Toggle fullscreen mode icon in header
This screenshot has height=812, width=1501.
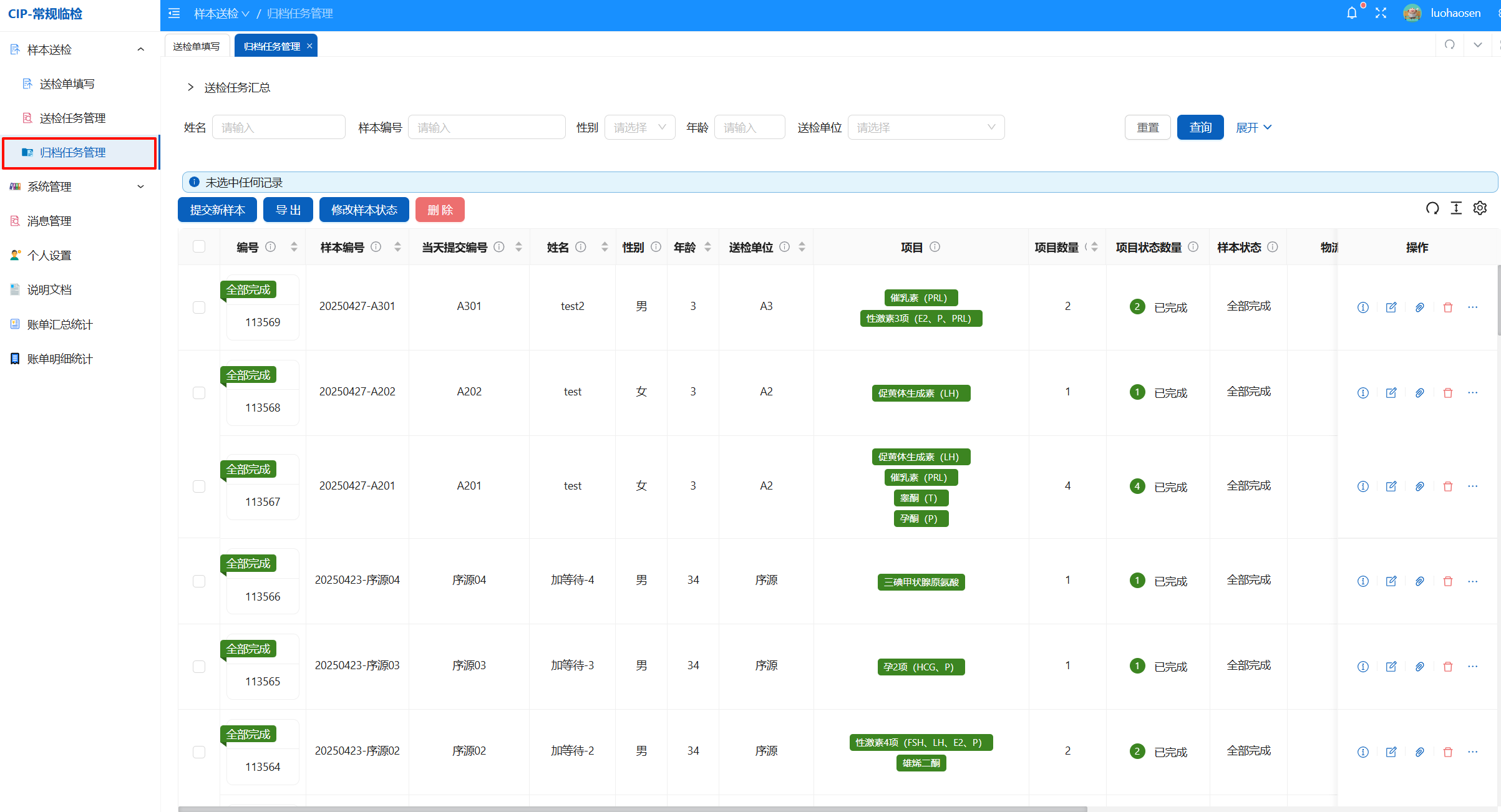coord(1381,13)
